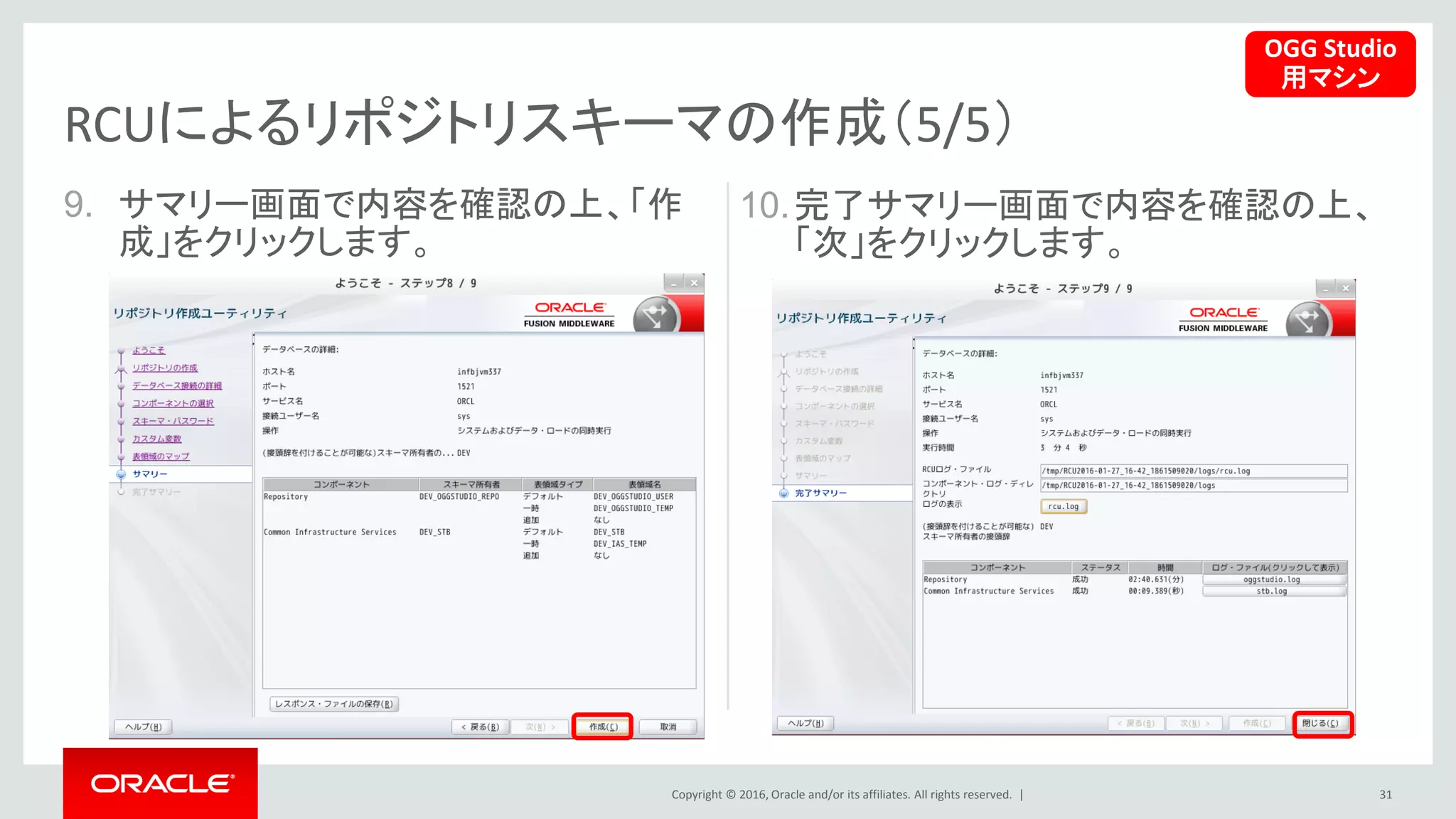Click ステータス column header in step 9 table
This screenshot has height=819, width=1456.
(x=1101, y=567)
